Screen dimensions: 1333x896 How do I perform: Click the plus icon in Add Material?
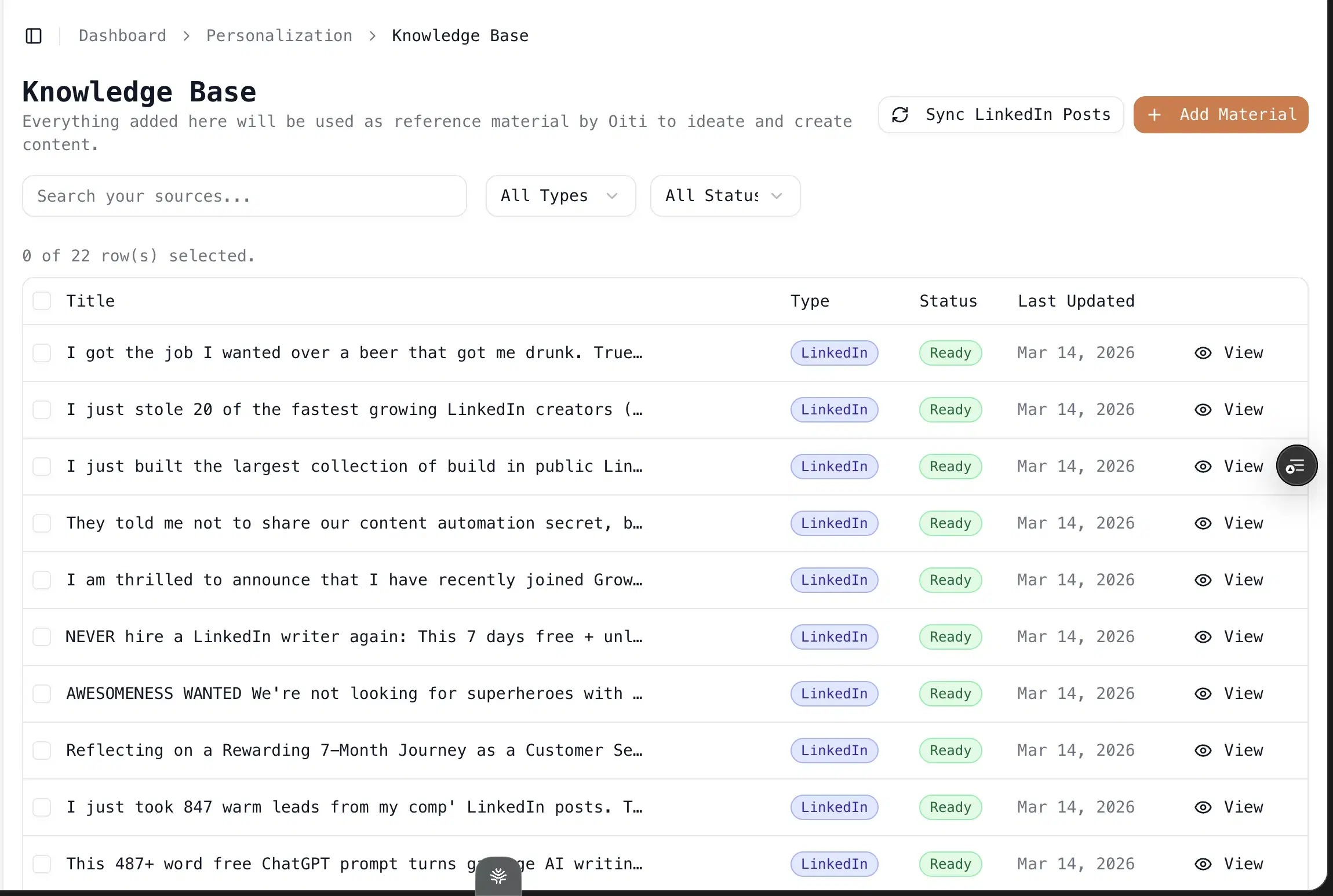click(x=1154, y=115)
